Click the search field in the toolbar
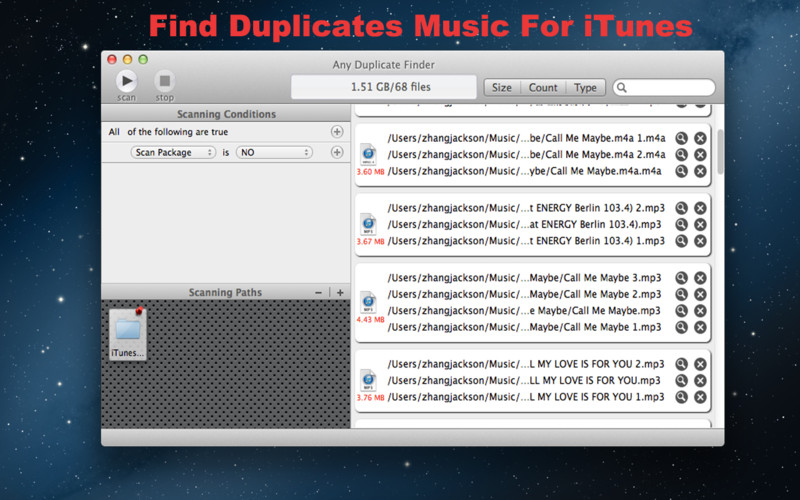The width and height of the screenshot is (800, 500). [664, 88]
